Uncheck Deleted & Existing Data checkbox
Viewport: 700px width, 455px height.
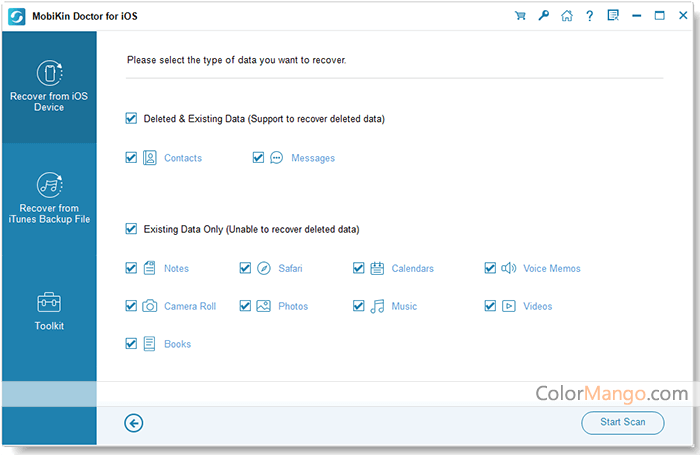click(131, 118)
